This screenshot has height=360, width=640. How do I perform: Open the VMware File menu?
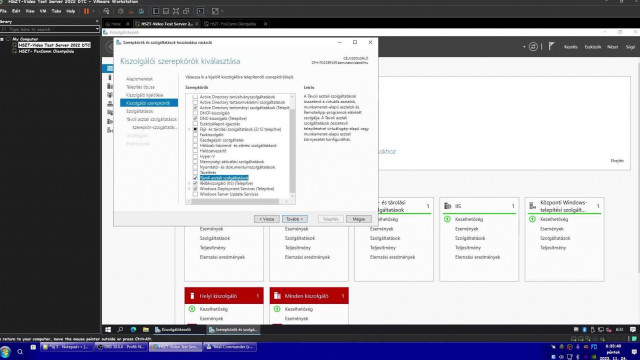click(x=3, y=11)
